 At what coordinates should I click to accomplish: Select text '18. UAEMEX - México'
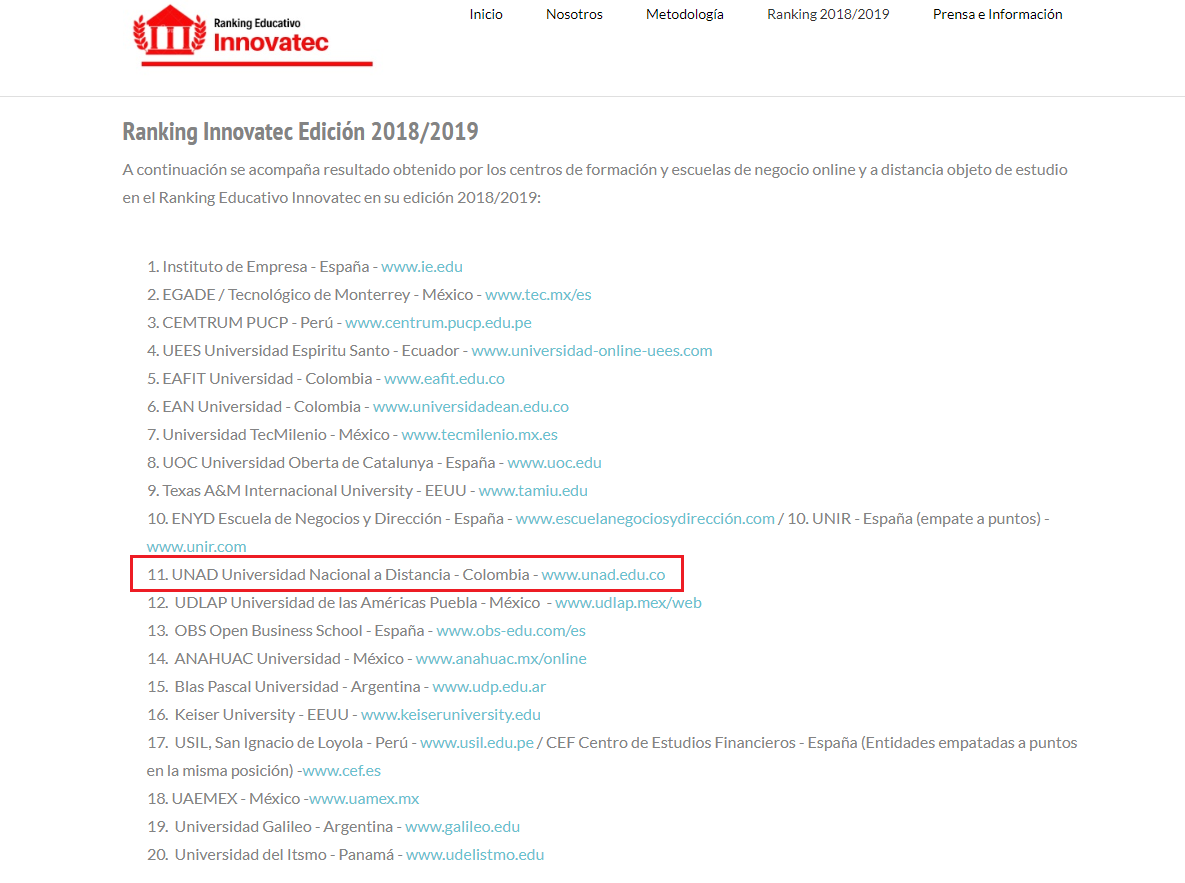(224, 798)
